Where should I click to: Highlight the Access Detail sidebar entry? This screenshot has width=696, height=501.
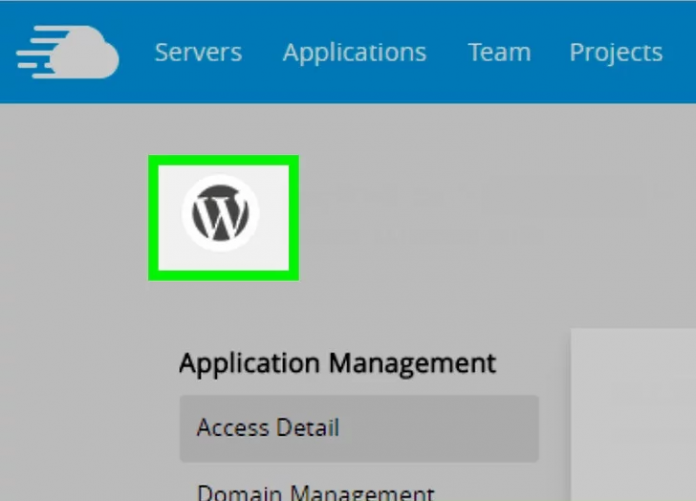[x=268, y=428]
